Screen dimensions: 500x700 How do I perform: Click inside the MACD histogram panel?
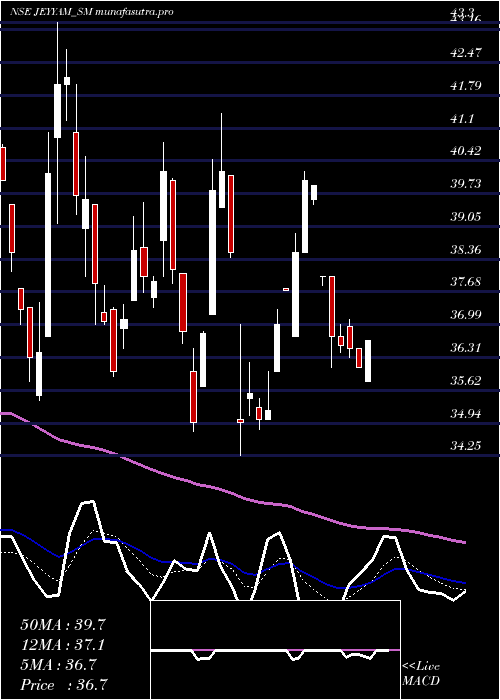[x=275, y=650]
